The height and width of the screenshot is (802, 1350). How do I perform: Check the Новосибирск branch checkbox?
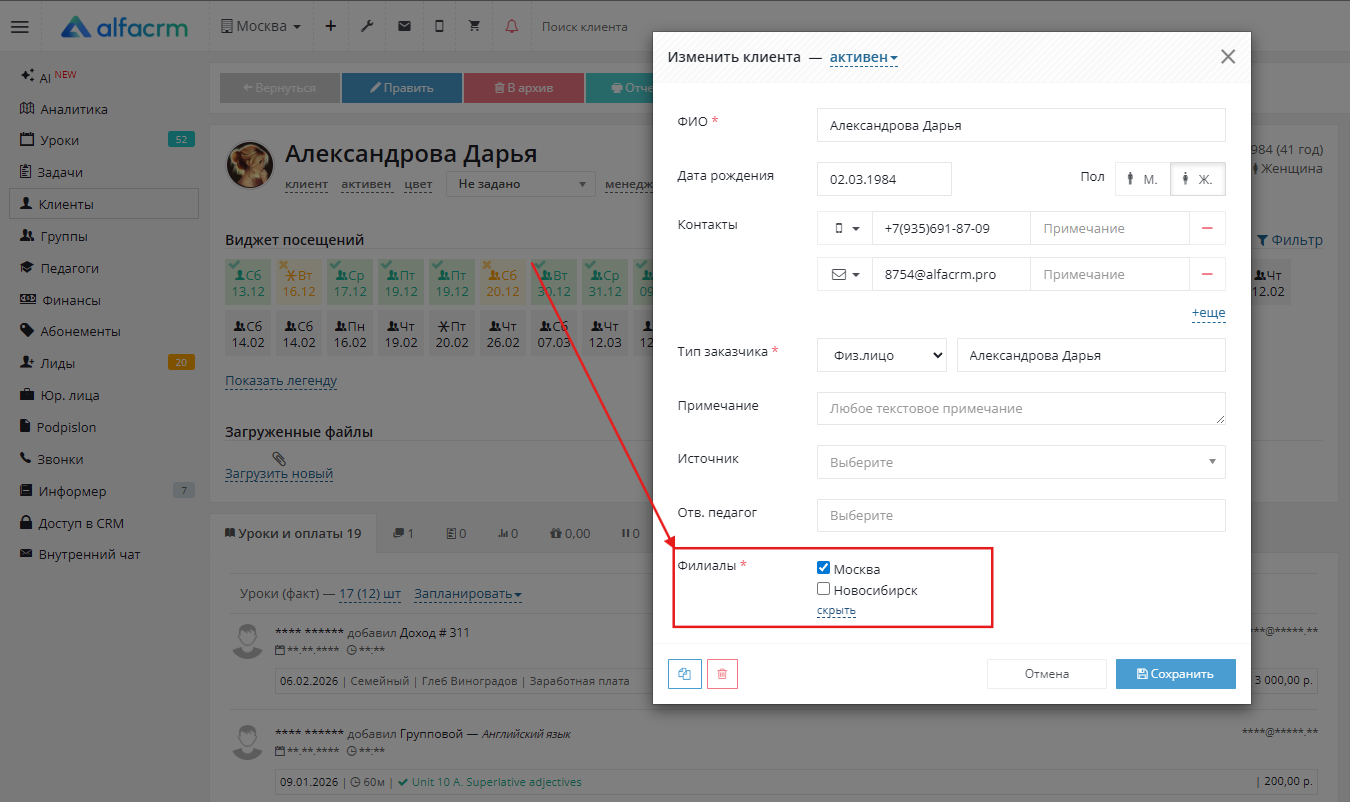(x=824, y=589)
